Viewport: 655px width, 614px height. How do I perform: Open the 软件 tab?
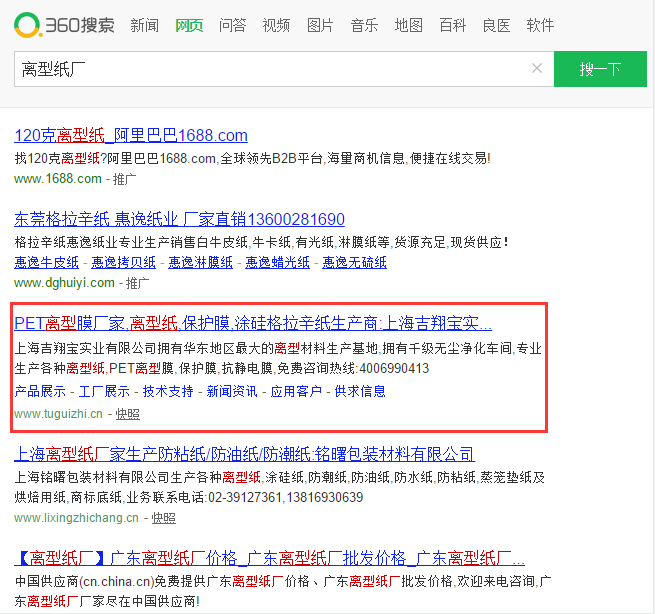point(540,25)
